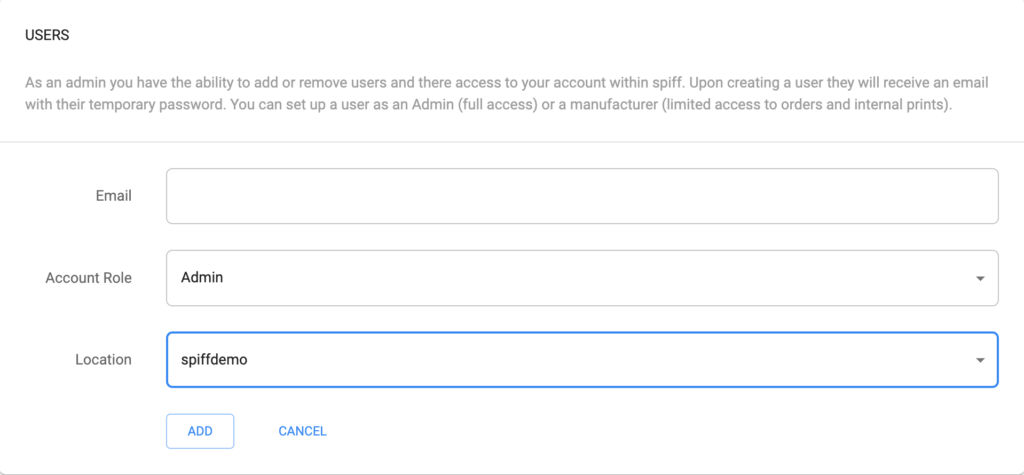1024x475 pixels.
Task: Click the Location label text
Action: pyautogui.click(x=103, y=359)
